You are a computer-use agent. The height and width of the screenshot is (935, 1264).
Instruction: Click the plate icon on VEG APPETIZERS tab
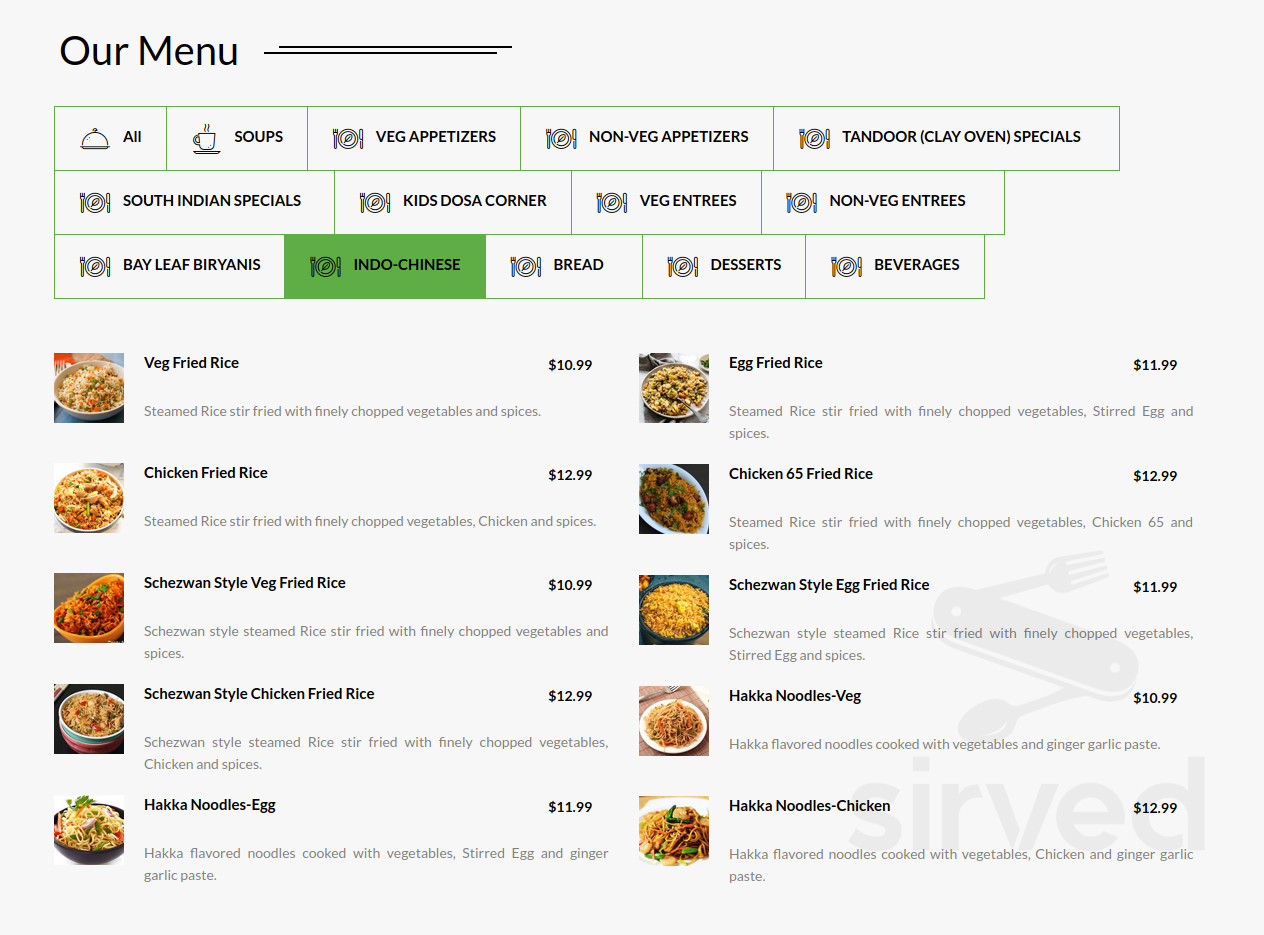(x=347, y=137)
